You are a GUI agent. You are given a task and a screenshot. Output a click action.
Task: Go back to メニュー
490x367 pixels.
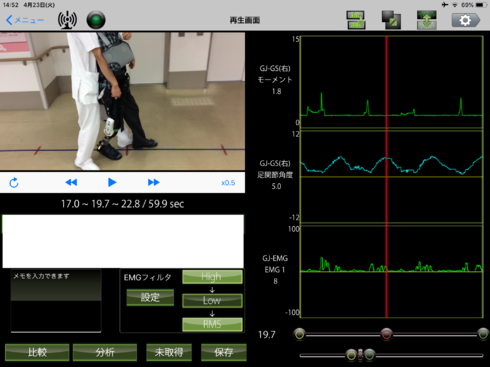point(25,20)
